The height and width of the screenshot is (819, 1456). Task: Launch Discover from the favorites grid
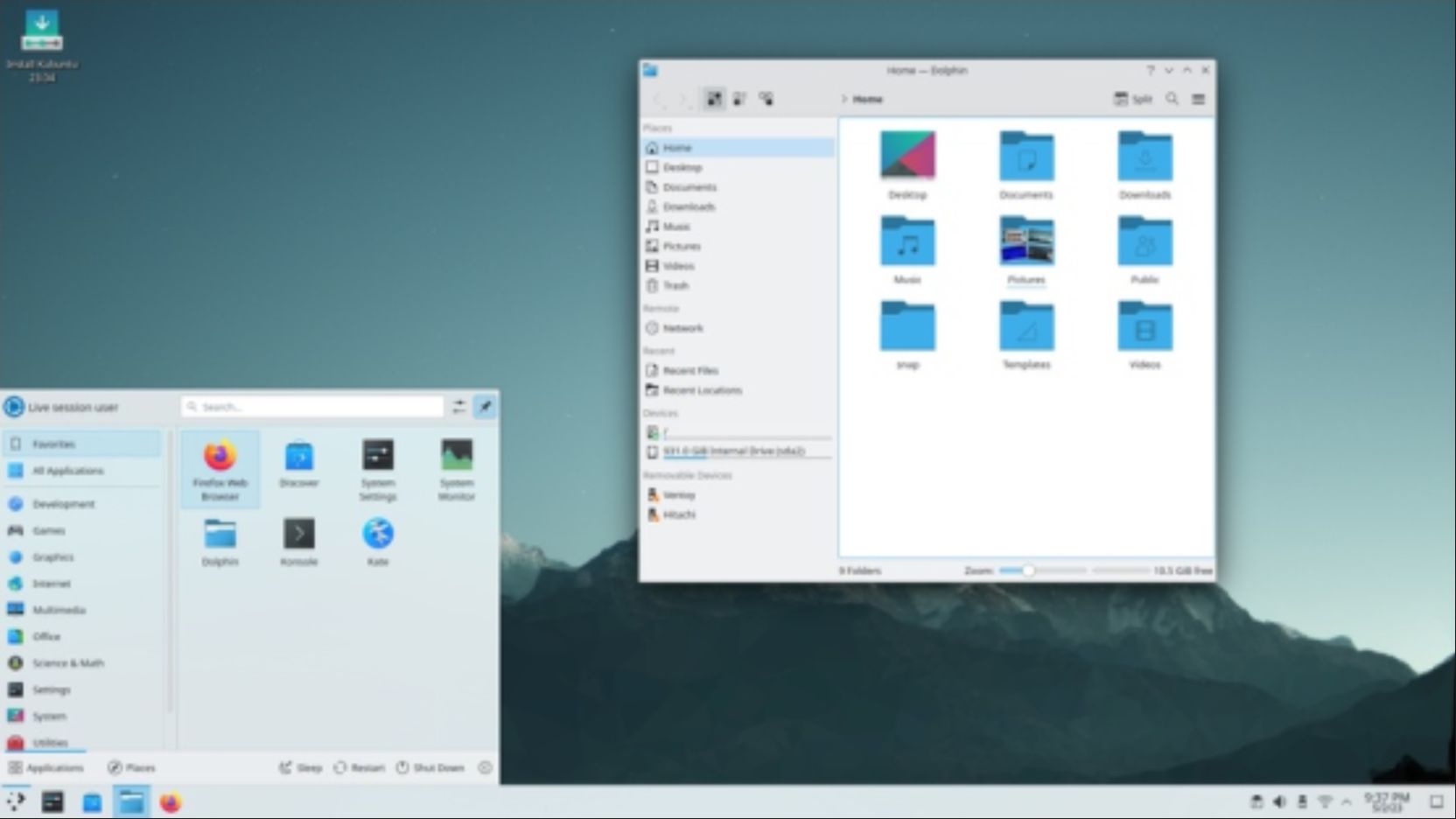pyautogui.click(x=298, y=464)
